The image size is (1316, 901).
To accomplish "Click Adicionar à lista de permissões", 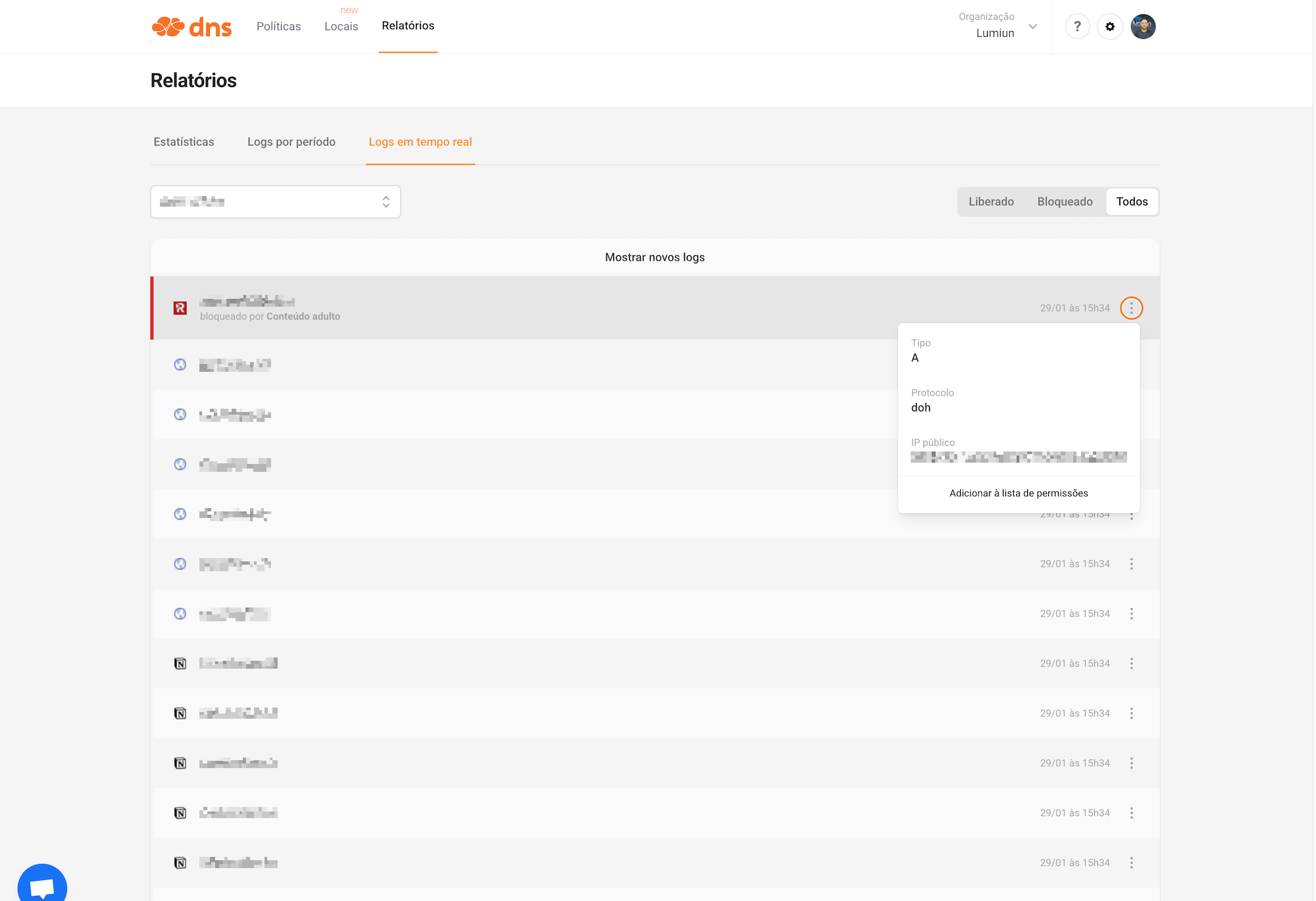I will (1019, 494).
